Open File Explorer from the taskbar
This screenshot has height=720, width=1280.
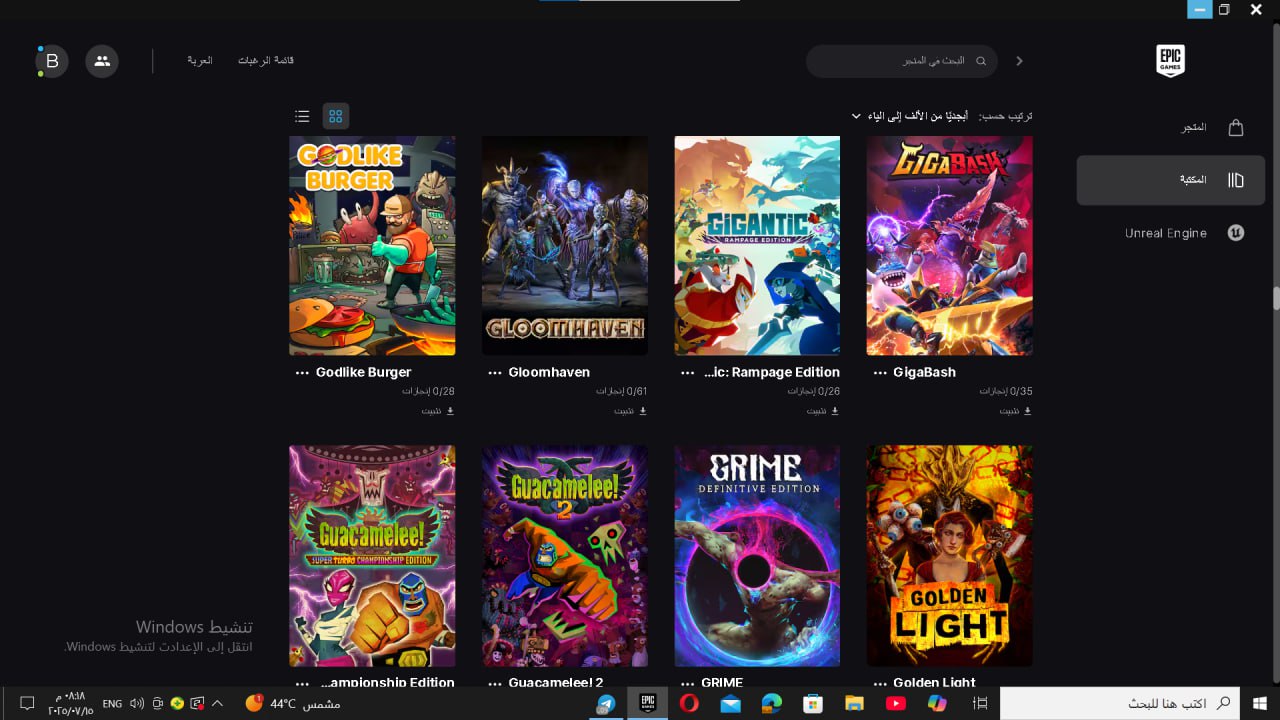pos(854,703)
